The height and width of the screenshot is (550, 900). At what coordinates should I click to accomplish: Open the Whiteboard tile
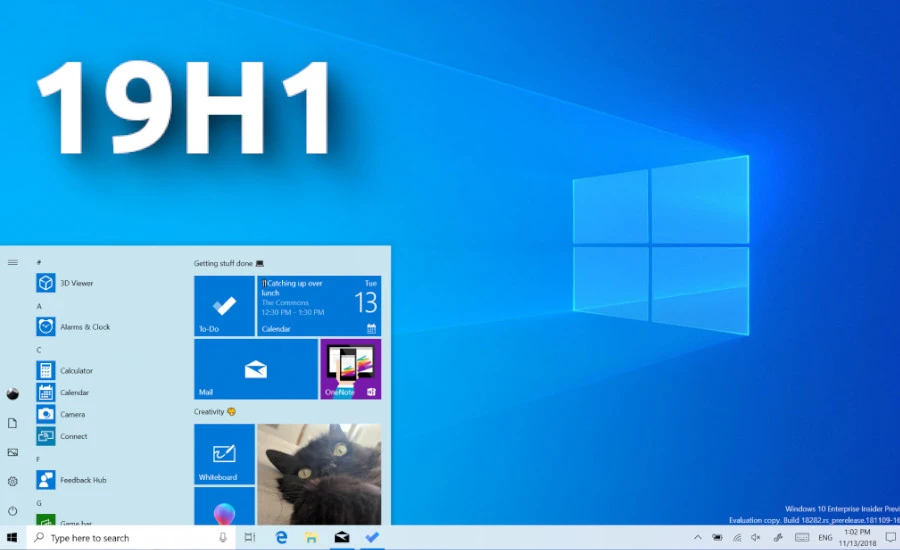point(224,454)
